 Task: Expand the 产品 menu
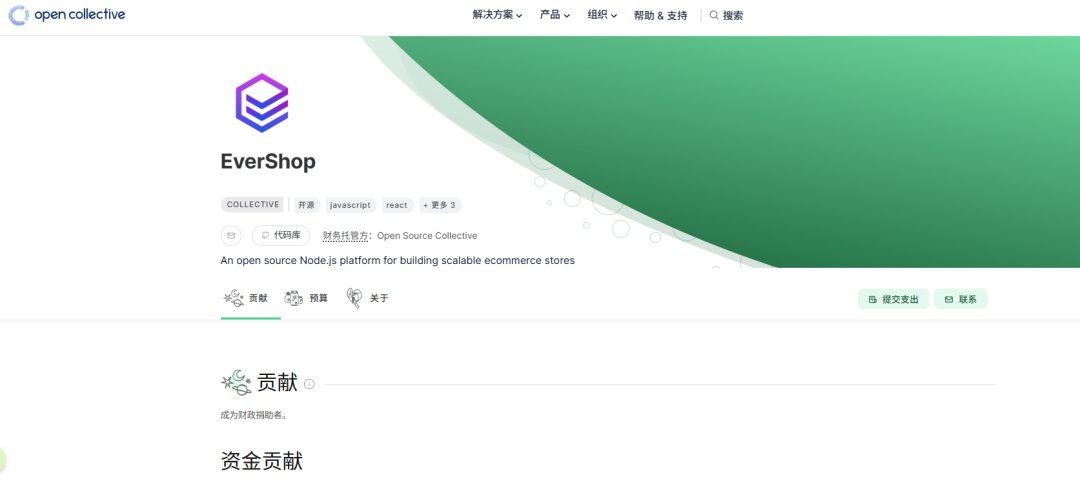coord(554,15)
